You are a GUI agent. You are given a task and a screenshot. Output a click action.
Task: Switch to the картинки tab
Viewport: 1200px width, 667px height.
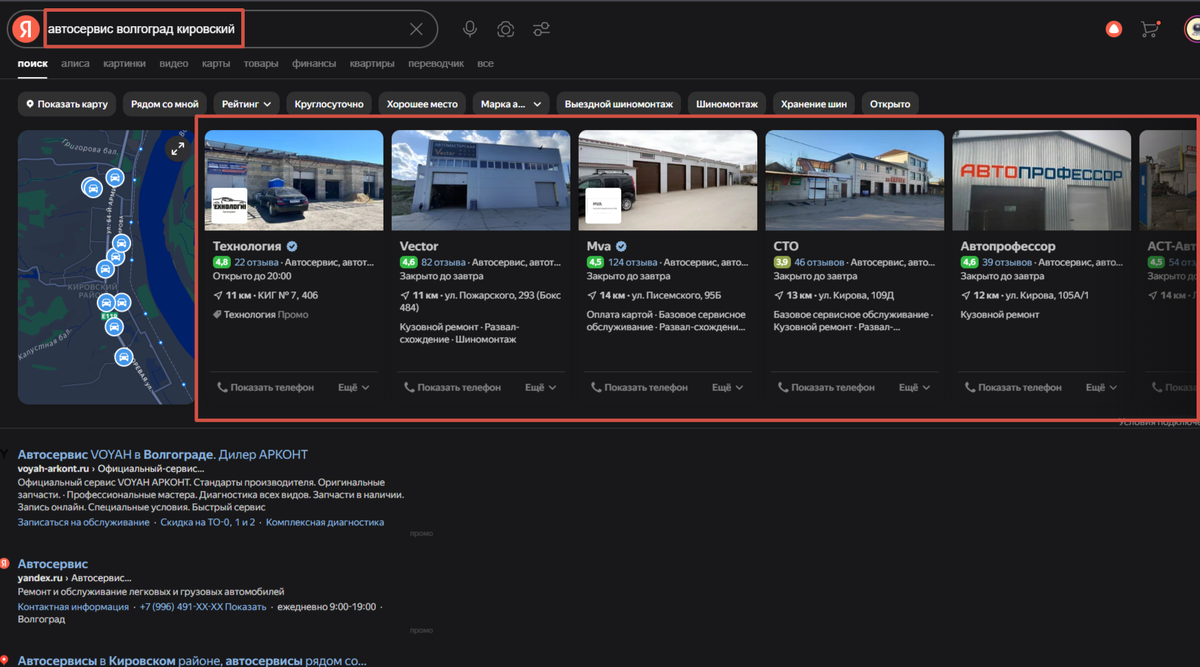(124, 64)
